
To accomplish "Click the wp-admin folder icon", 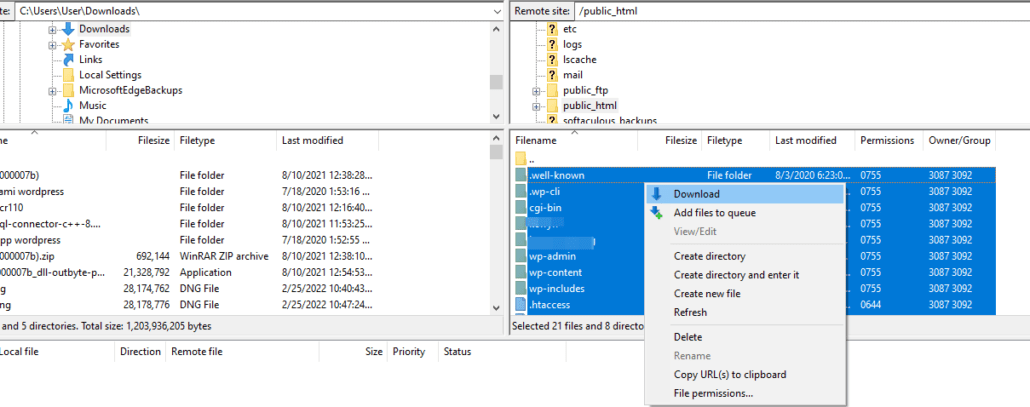I will 521,256.
